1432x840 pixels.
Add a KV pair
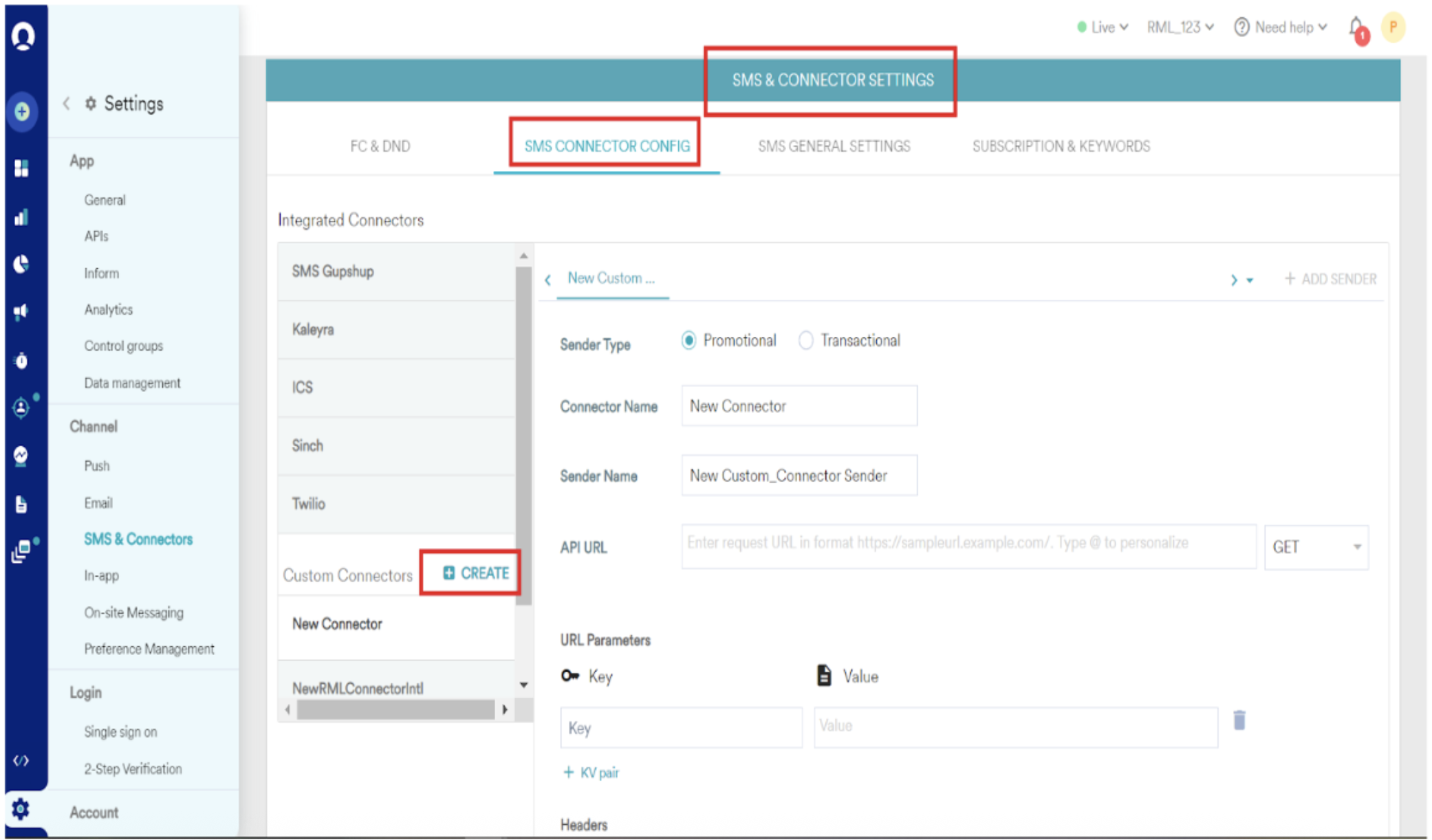coord(591,773)
